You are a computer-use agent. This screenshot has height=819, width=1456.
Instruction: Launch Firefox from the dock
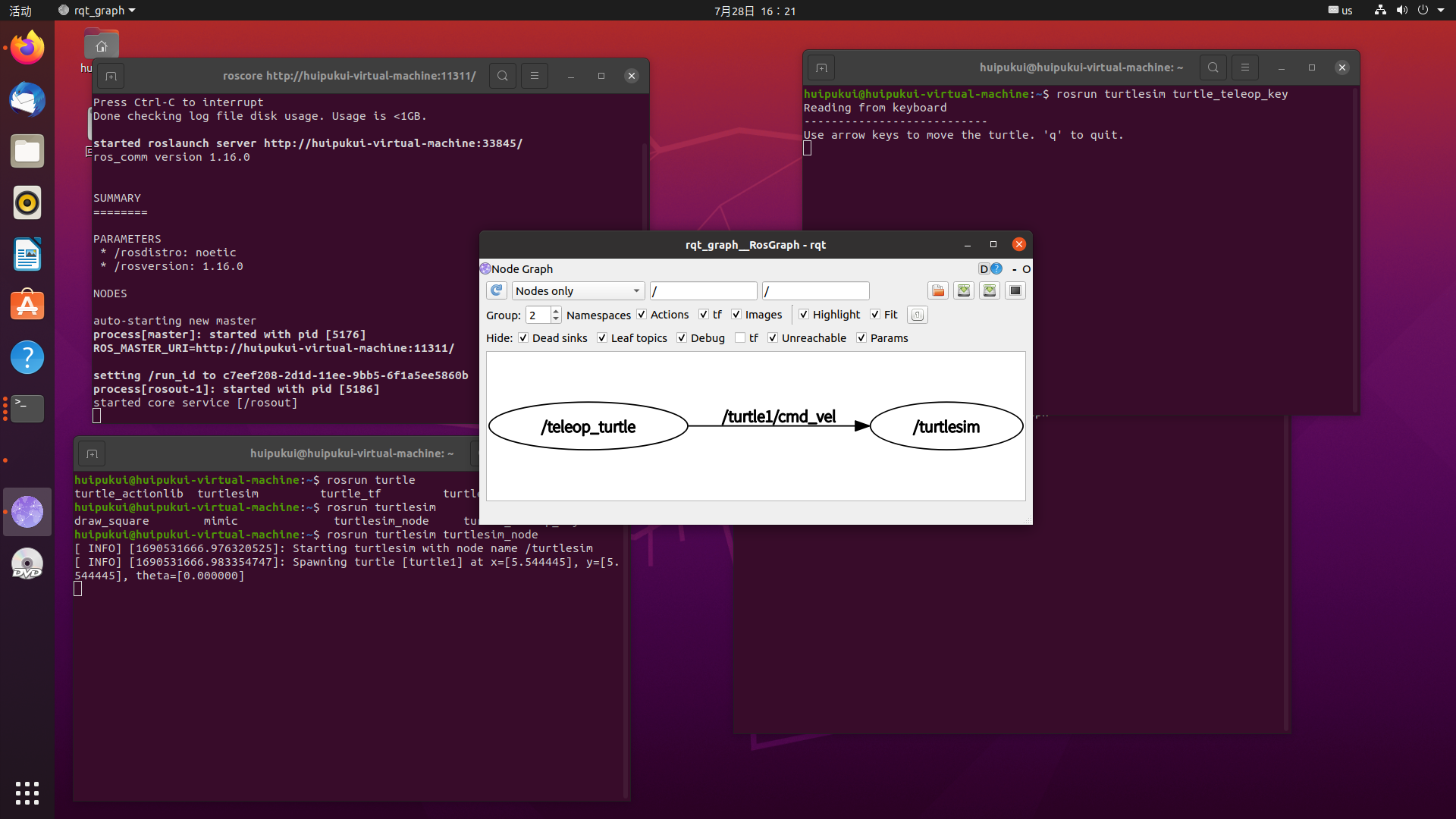pos(27,48)
